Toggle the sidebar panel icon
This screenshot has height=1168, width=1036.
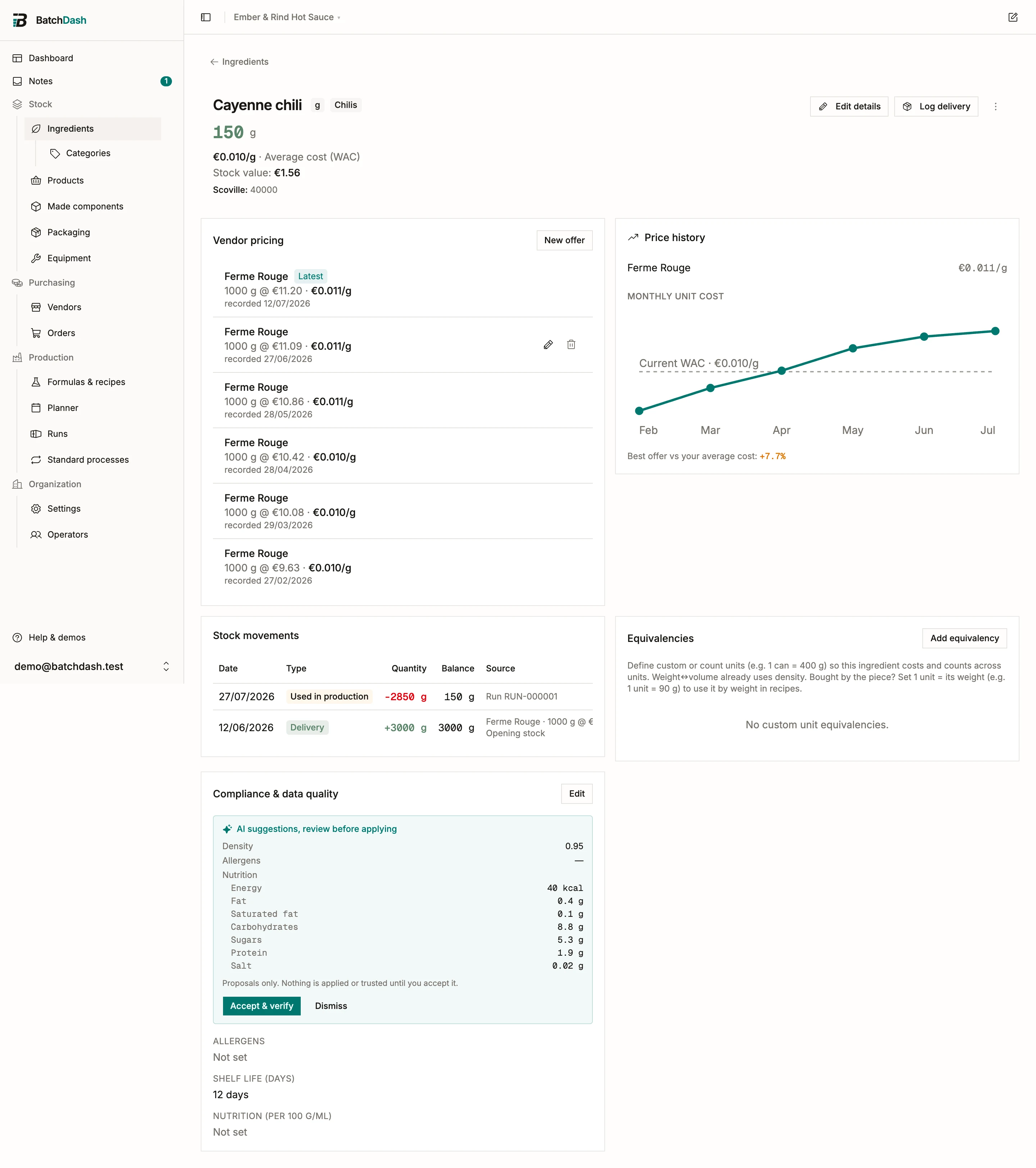pyautogui.click(x=206, y=17)
